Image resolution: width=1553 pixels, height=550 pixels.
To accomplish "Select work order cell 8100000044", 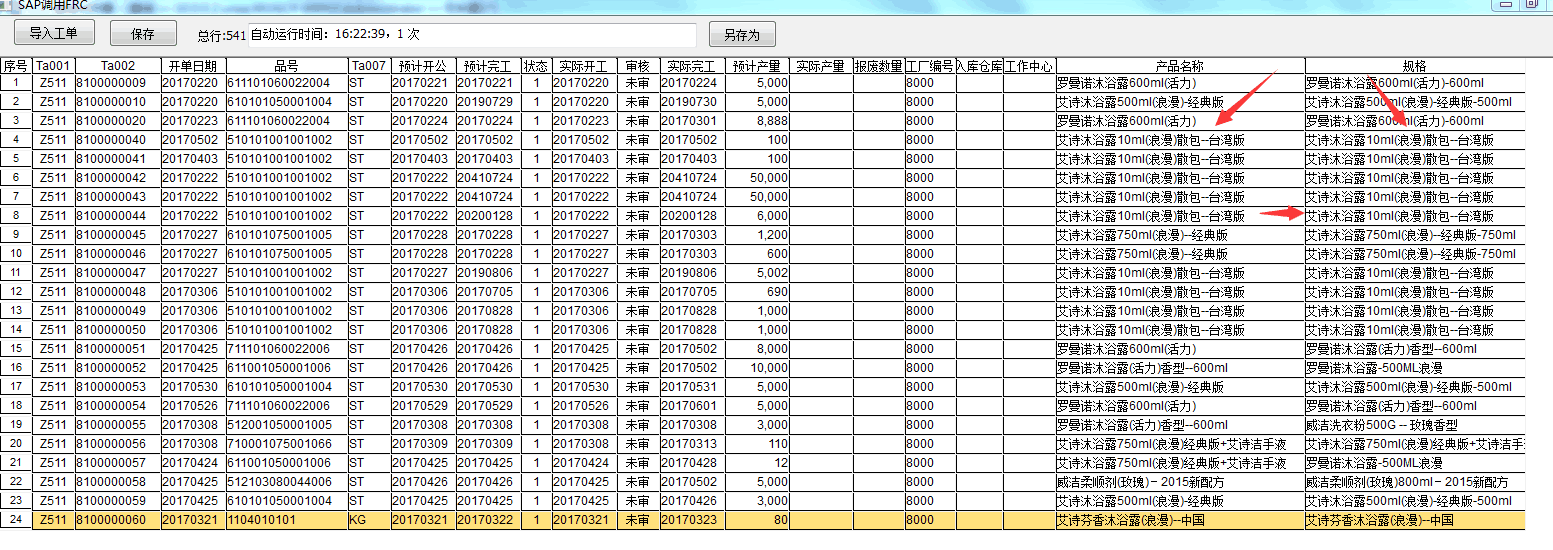I will [118, 216].
